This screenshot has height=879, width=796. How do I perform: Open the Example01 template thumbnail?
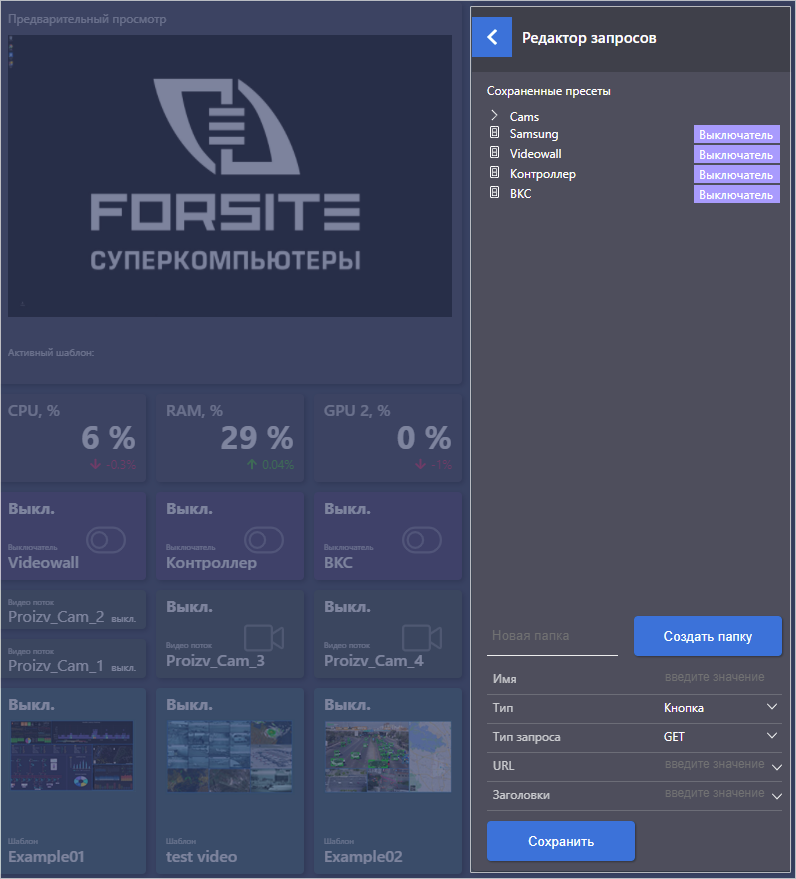tap(72, 756)
